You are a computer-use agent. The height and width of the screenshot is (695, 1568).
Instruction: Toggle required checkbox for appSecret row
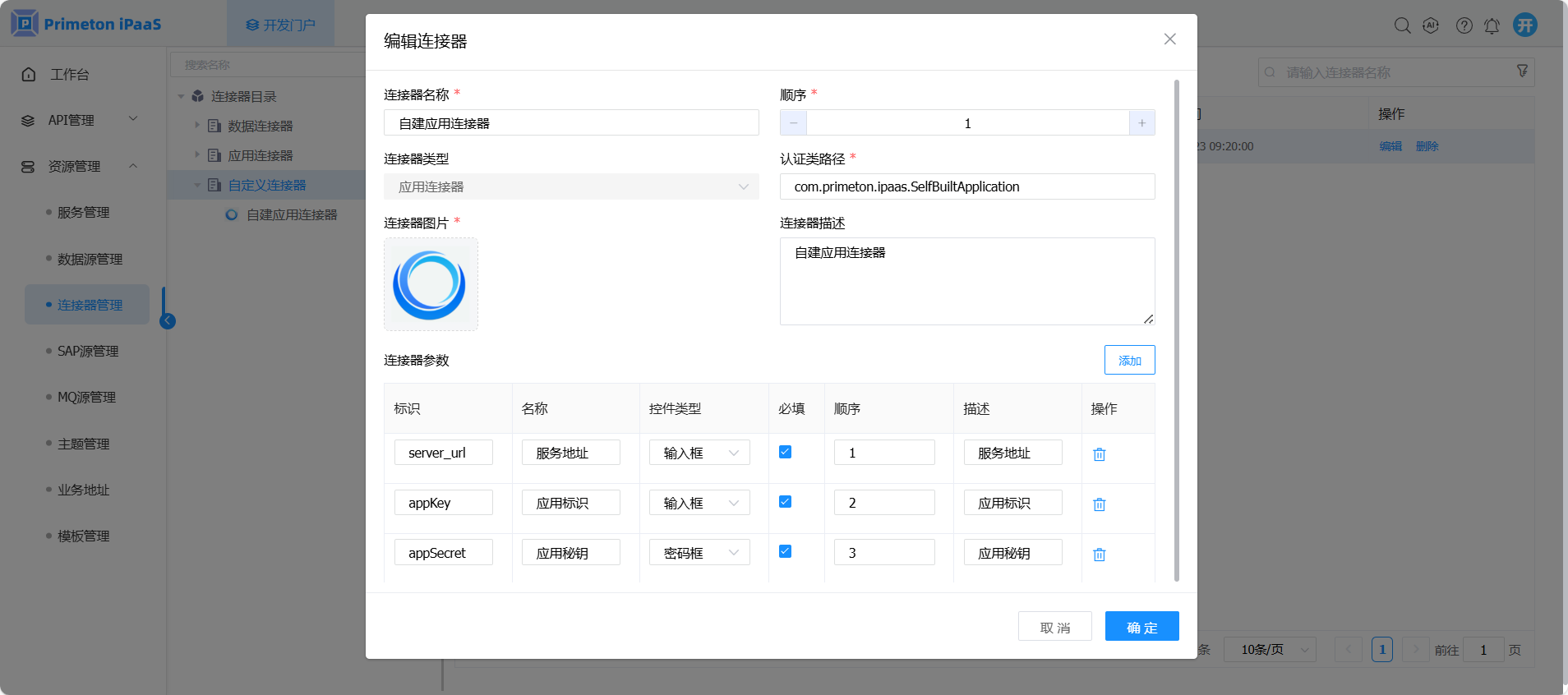(x=785, y=551)
